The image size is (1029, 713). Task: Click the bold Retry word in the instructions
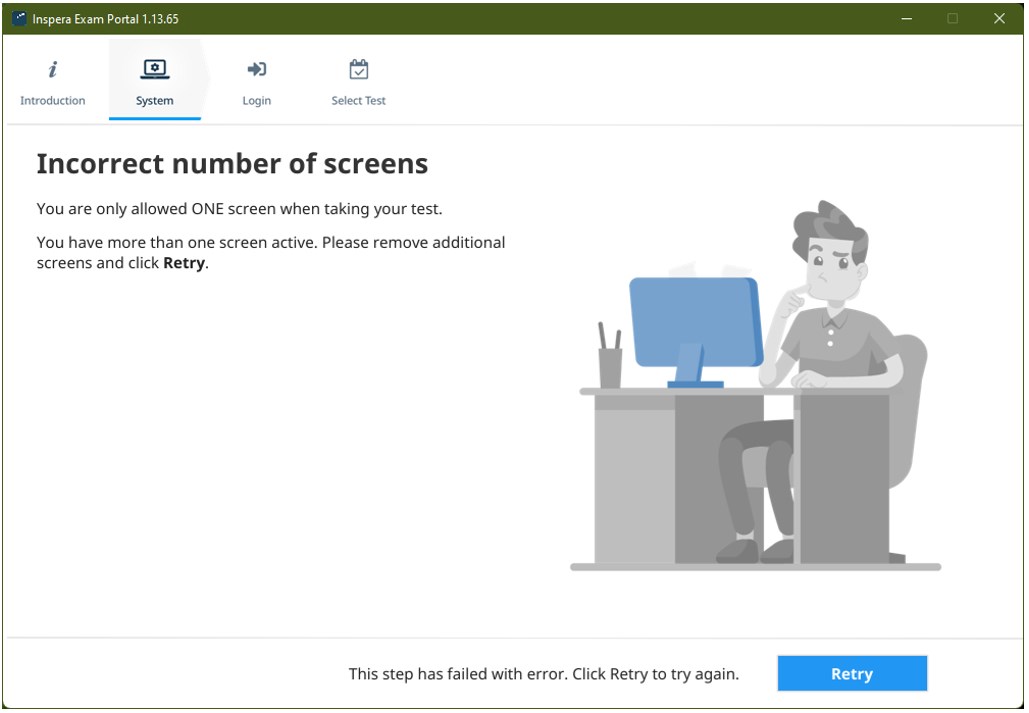[x=182, y=263]
